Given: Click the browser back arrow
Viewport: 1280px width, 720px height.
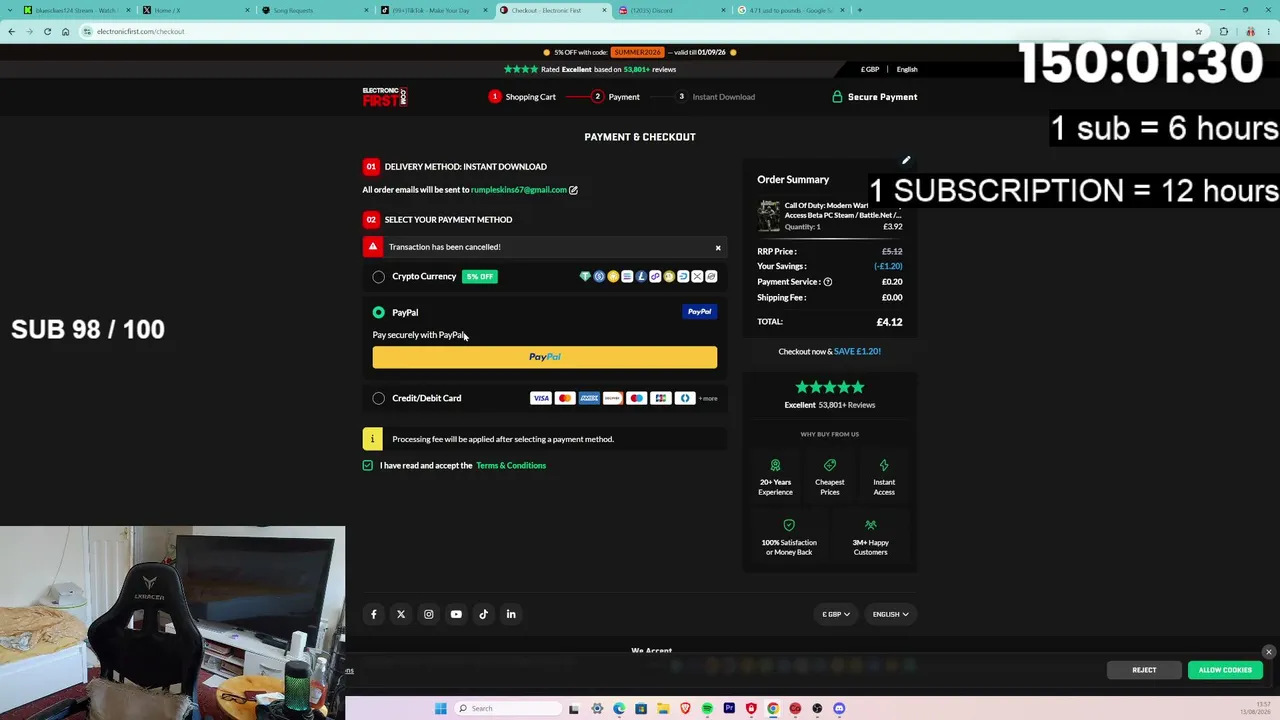Looking at the screenshot, I should coord(11,31).
